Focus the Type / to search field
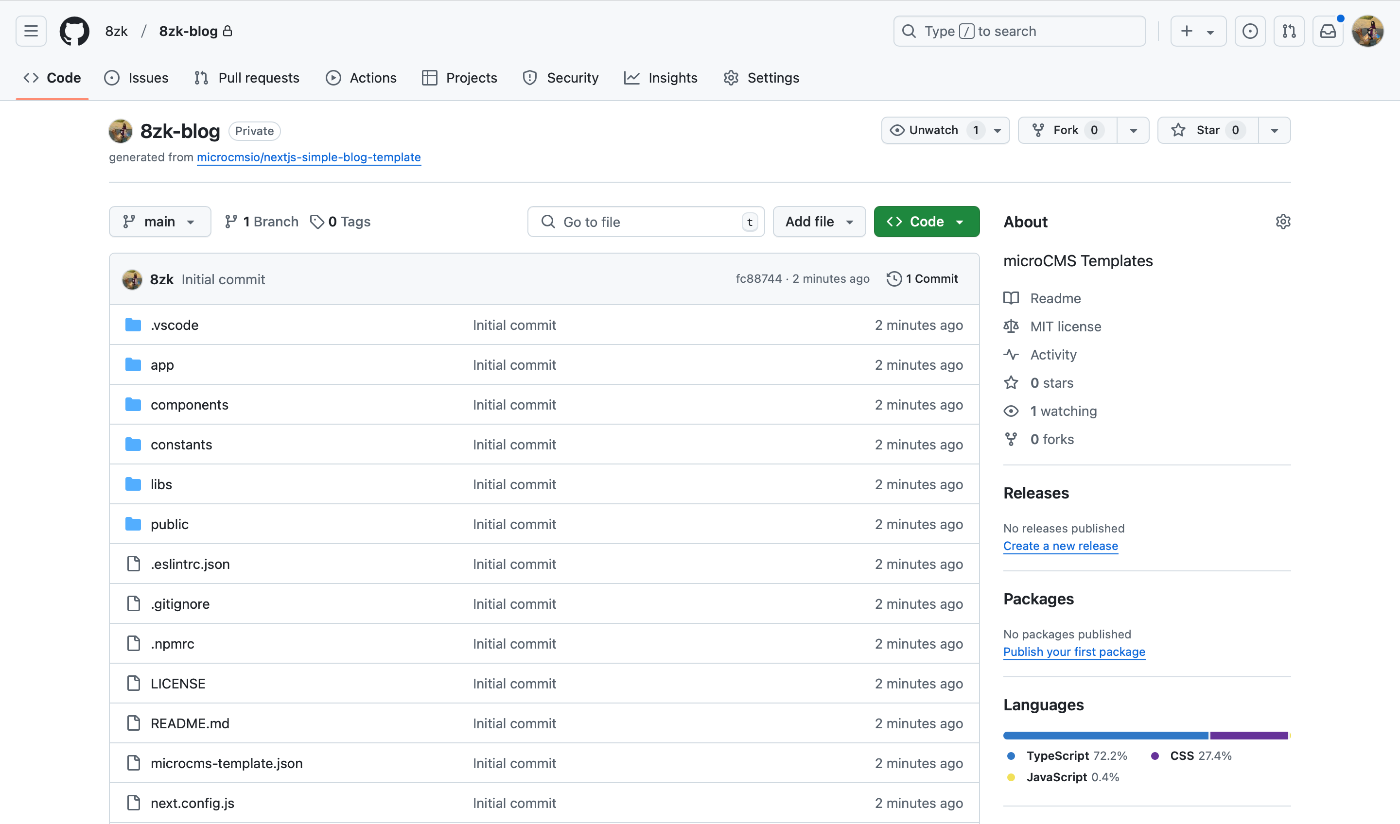The image size is (1400, 824). click(1019, 31)
